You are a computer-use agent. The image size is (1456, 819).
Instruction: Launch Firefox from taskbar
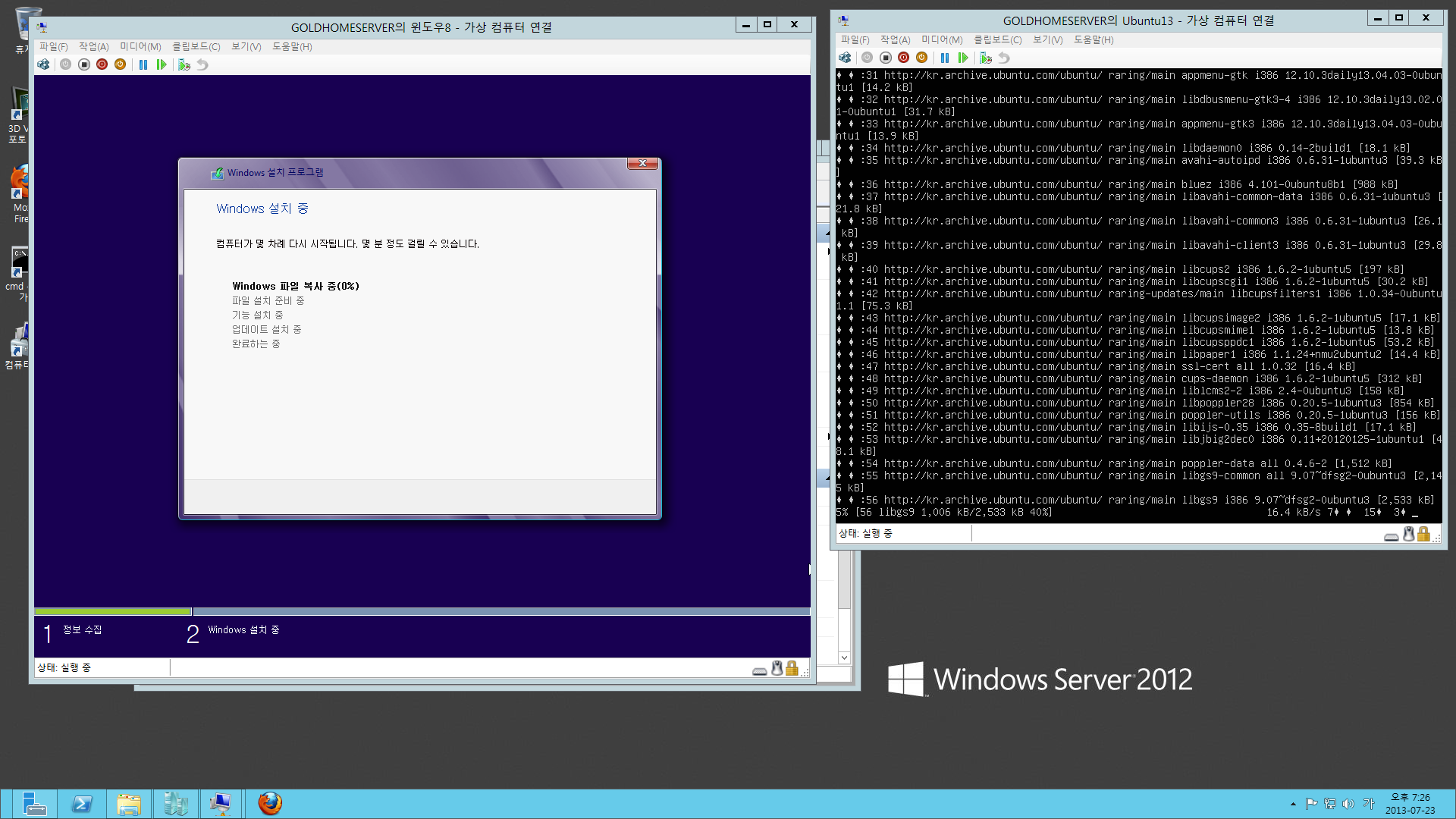pyautogui.click(x=270, y=804)
